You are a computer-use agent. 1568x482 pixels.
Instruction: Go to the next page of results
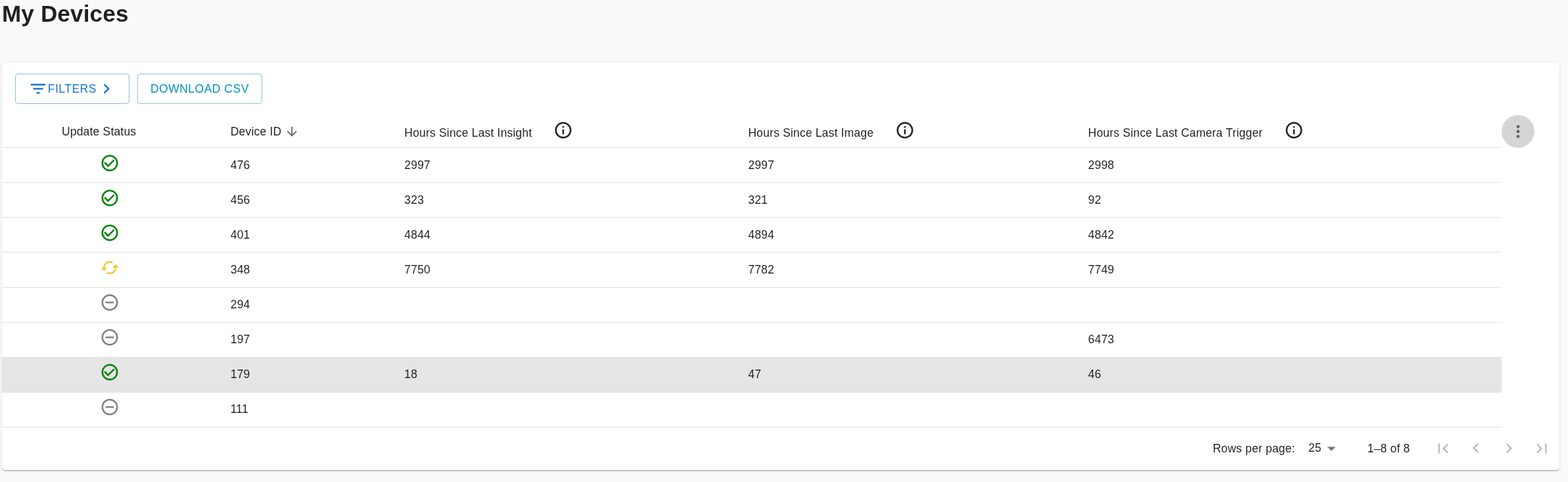pos(1509,448)
